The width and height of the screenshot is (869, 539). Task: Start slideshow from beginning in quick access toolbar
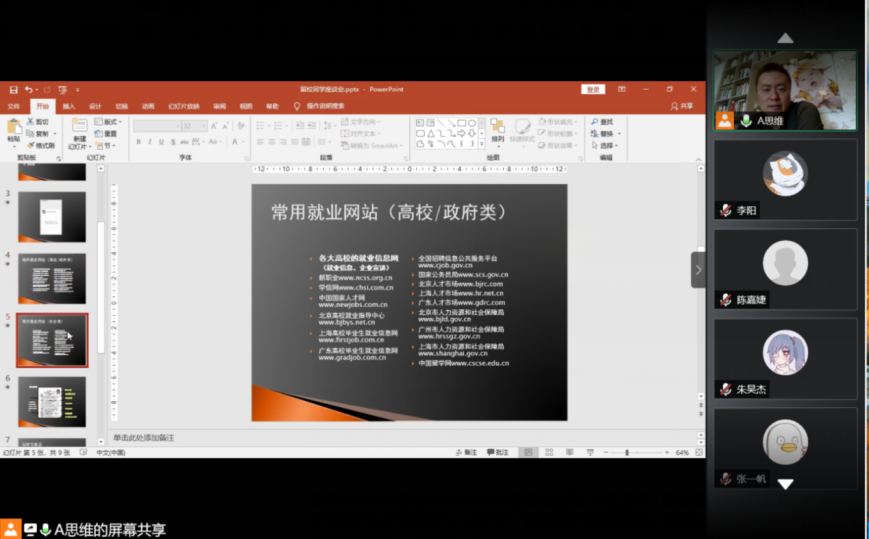[62, 90]
